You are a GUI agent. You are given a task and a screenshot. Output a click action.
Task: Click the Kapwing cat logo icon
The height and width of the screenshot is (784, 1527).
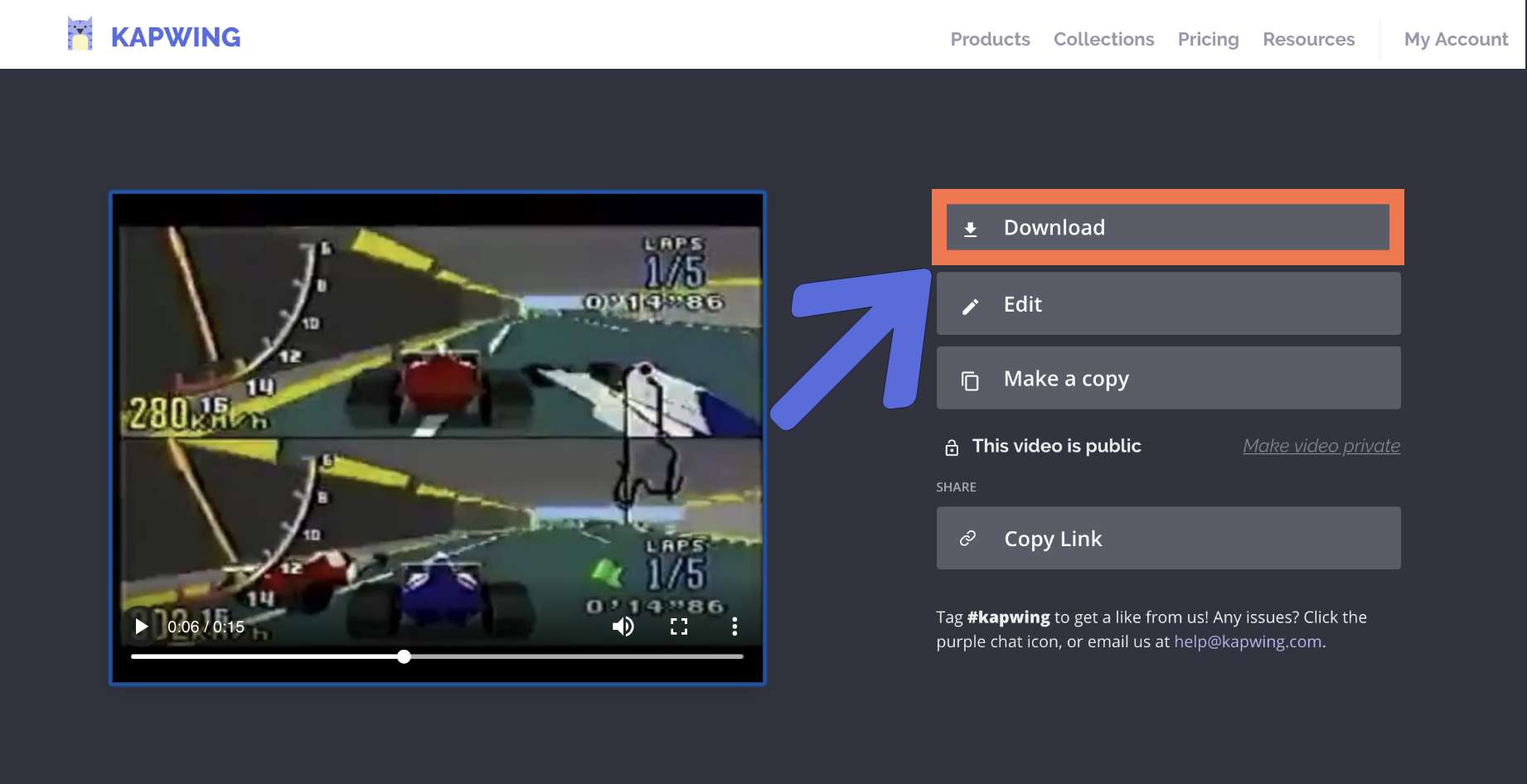click(80, 35)
